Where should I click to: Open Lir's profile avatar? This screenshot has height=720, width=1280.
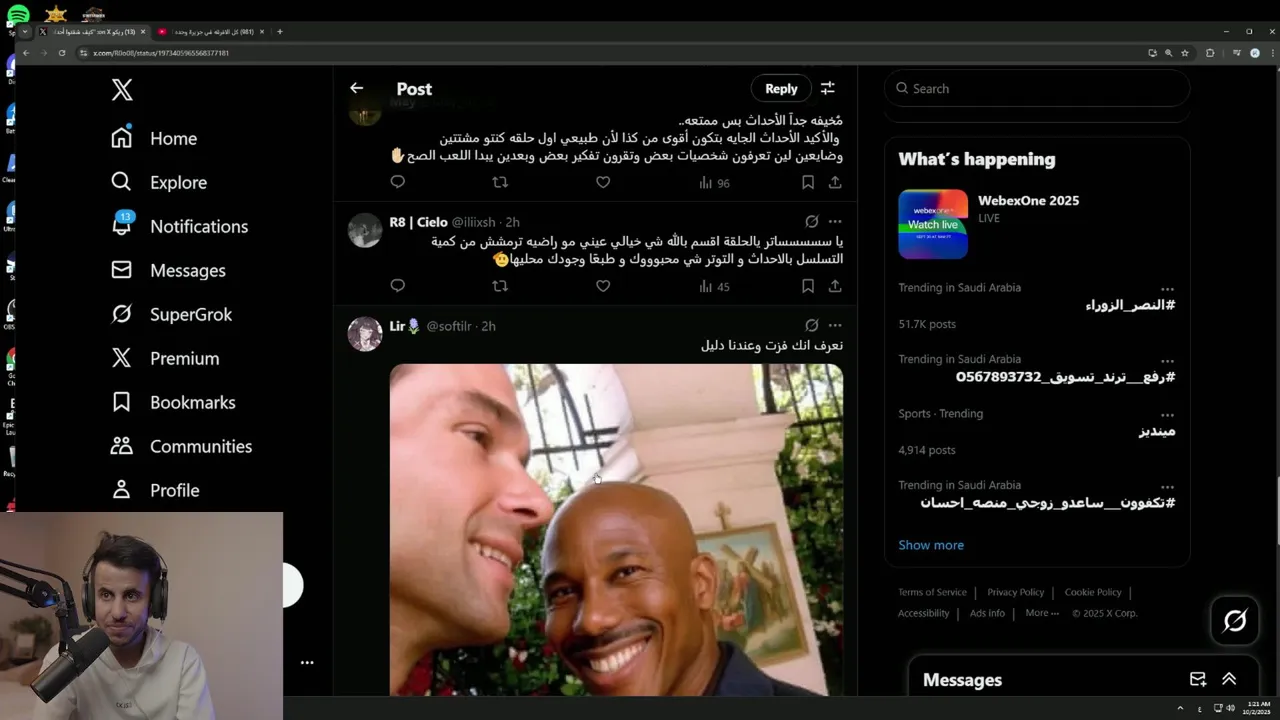[x=365, y=334]
